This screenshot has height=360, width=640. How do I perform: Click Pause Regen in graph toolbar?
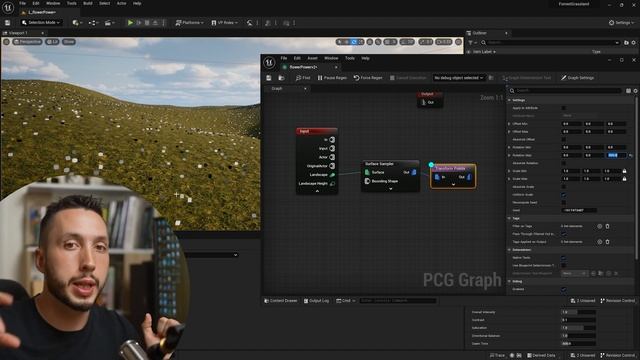point(332,78)
